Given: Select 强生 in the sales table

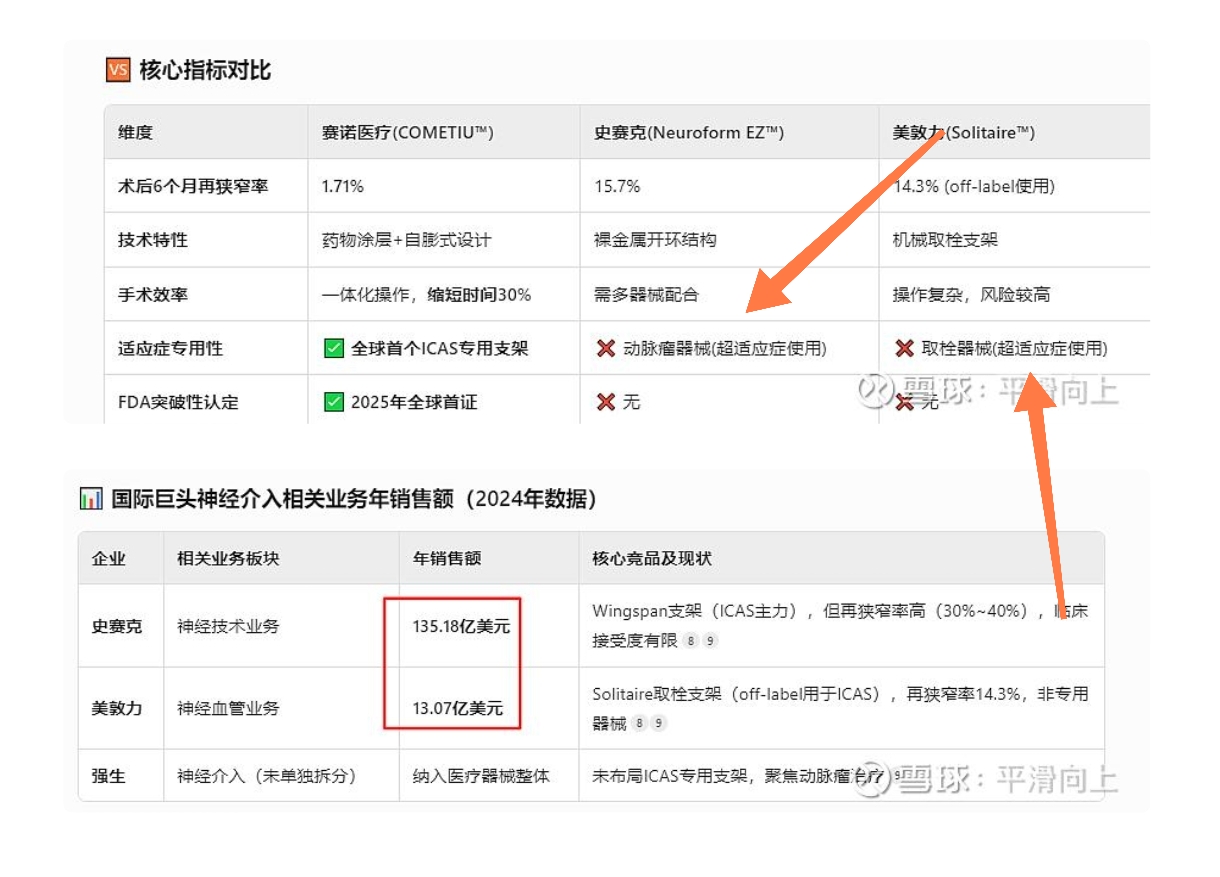Looking at the screenshot, I should click(x=109, y=775).
